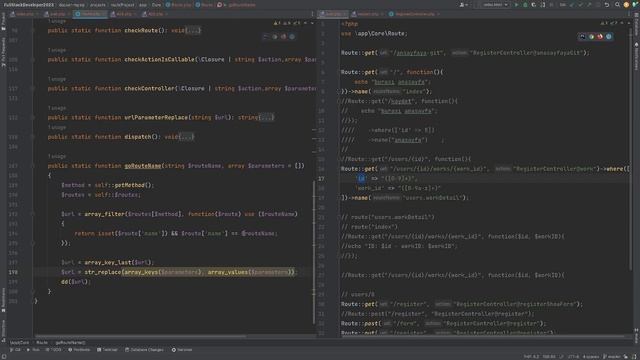Image resolution: width=640 pixels, height=360 pixels.
Task: Click Chrome browser icon in left editor
Action: (x=275, y=37)
